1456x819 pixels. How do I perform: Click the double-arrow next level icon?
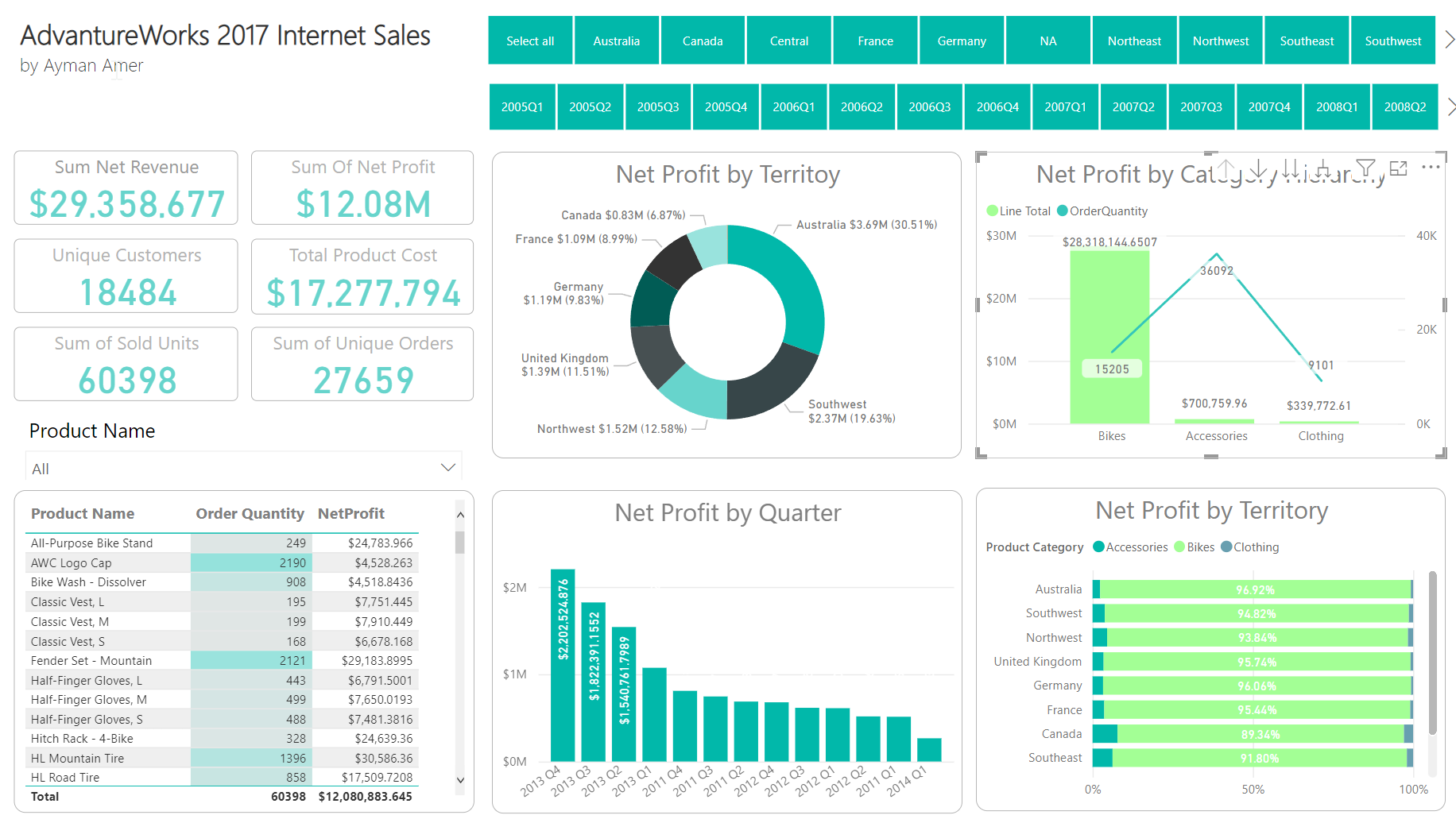click(x=1291, y=168)
